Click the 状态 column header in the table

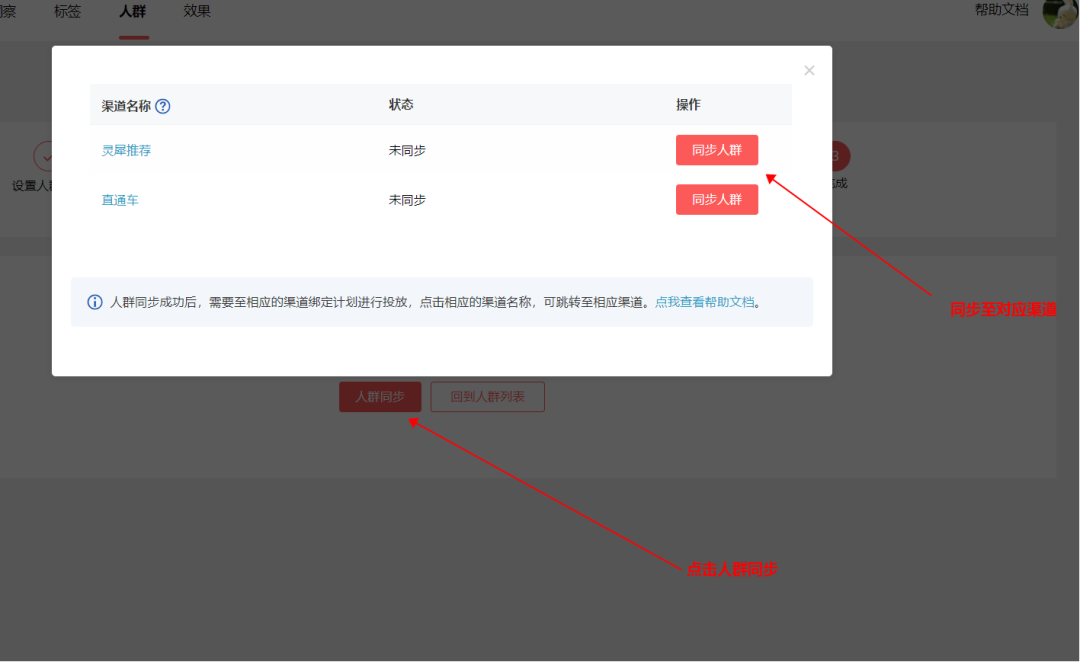[x=400, y=105]
